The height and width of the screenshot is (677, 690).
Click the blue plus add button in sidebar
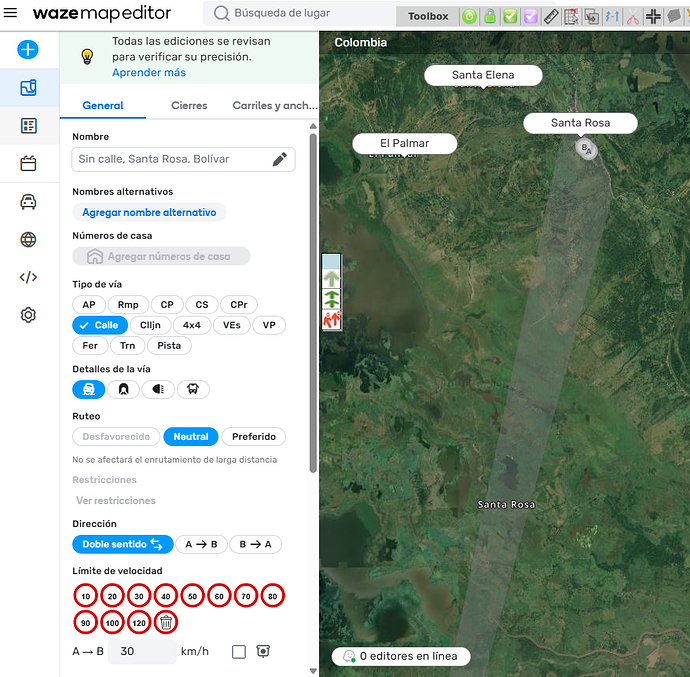point(28,50)
